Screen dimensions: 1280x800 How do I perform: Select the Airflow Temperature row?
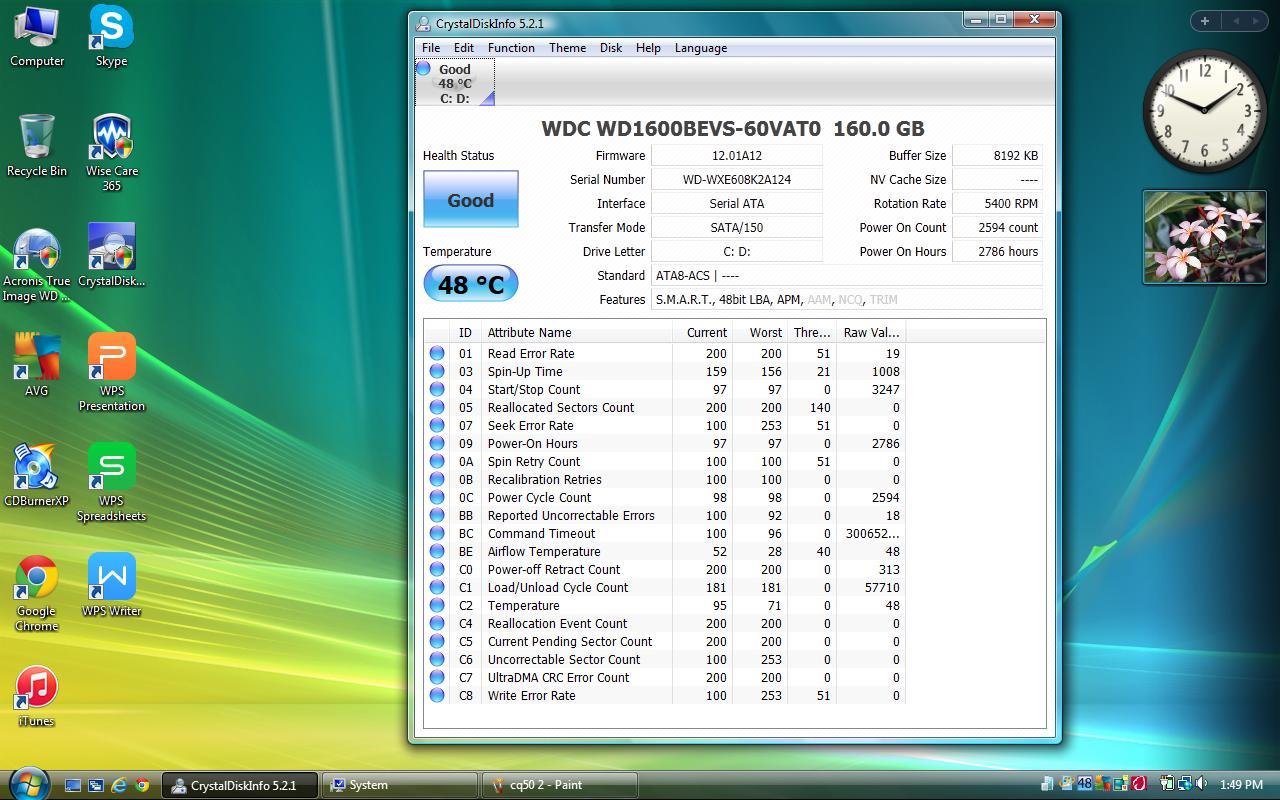coord(665,551)
